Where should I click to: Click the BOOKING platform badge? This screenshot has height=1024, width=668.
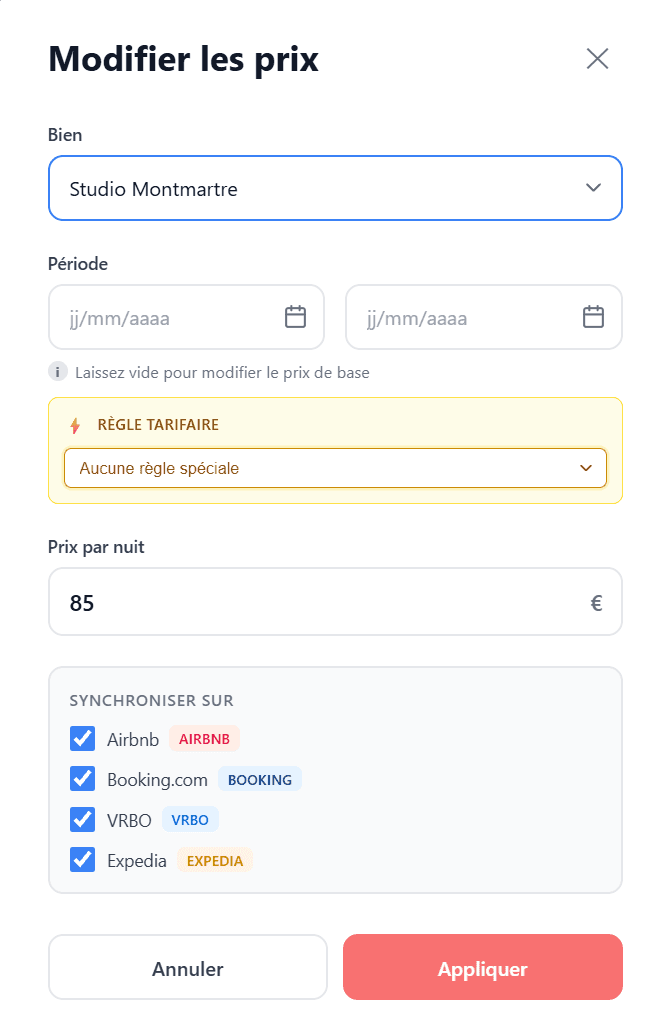pos(259,778)
